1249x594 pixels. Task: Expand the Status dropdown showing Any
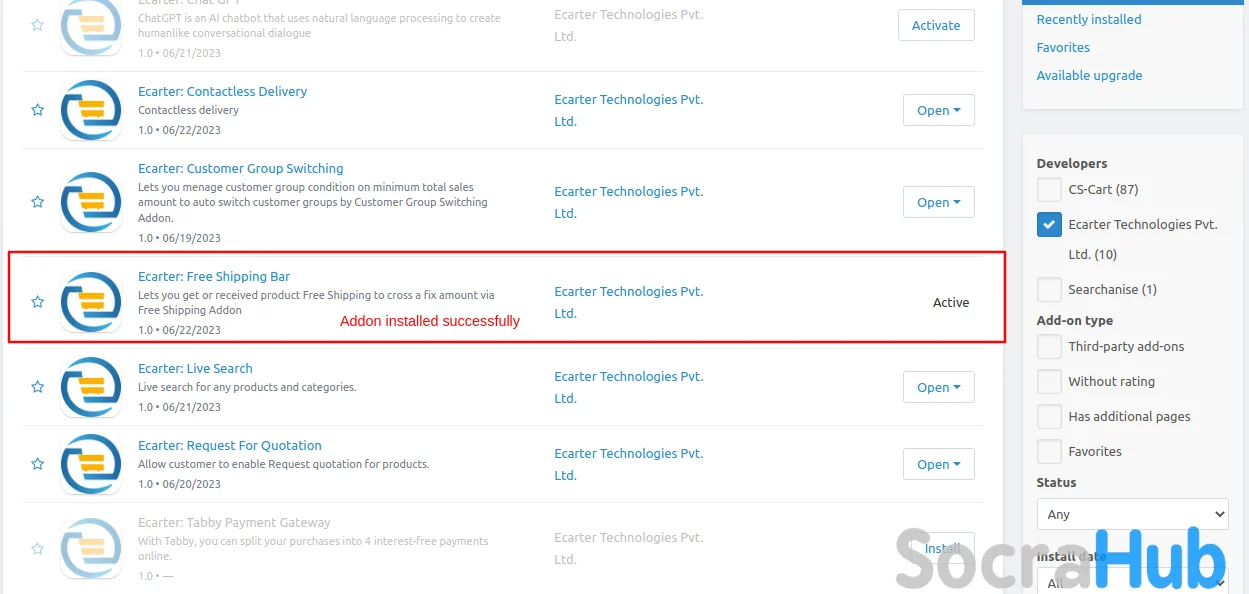(1133, 514)
